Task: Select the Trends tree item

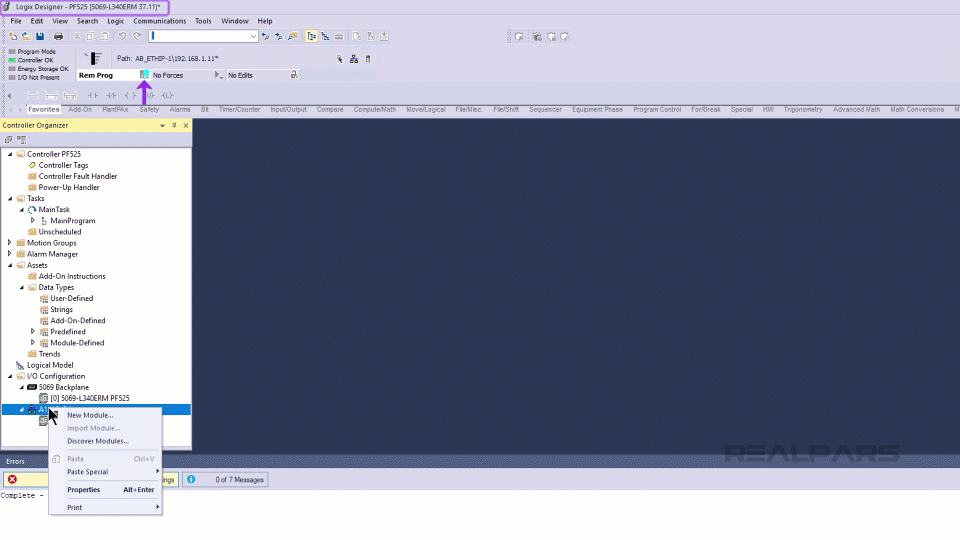Action: click(50, 354)
